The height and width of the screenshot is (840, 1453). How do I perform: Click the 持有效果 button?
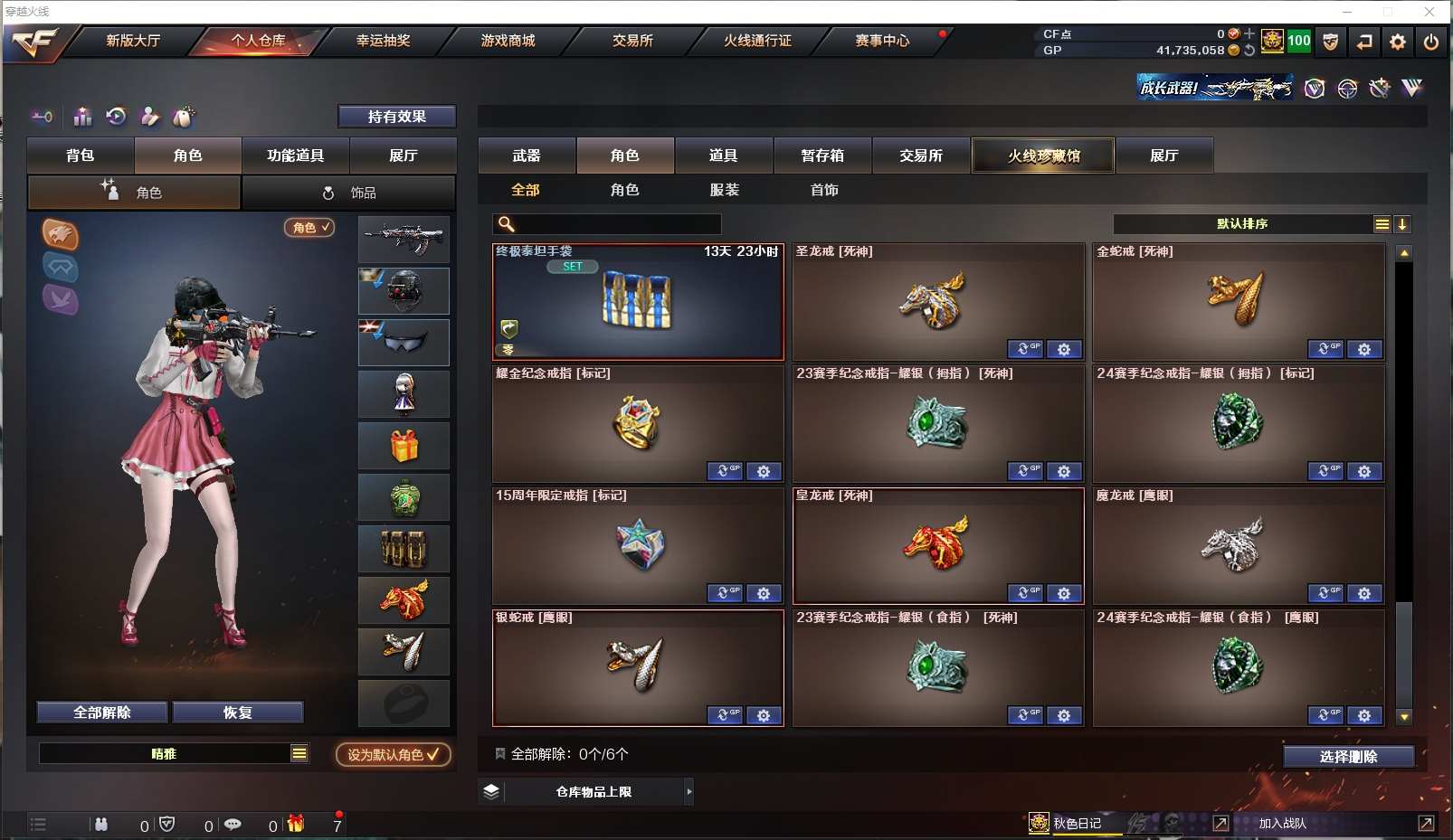pos(396,117)
